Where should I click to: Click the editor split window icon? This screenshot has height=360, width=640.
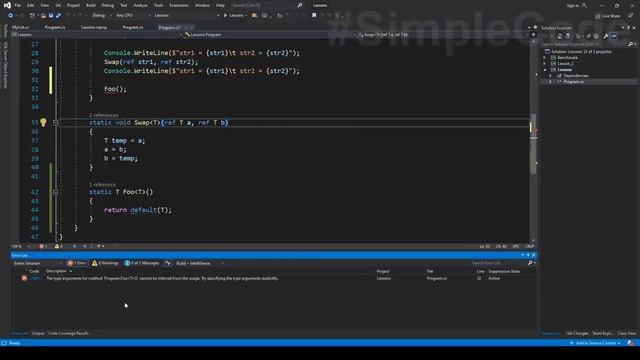pos(533,35)
